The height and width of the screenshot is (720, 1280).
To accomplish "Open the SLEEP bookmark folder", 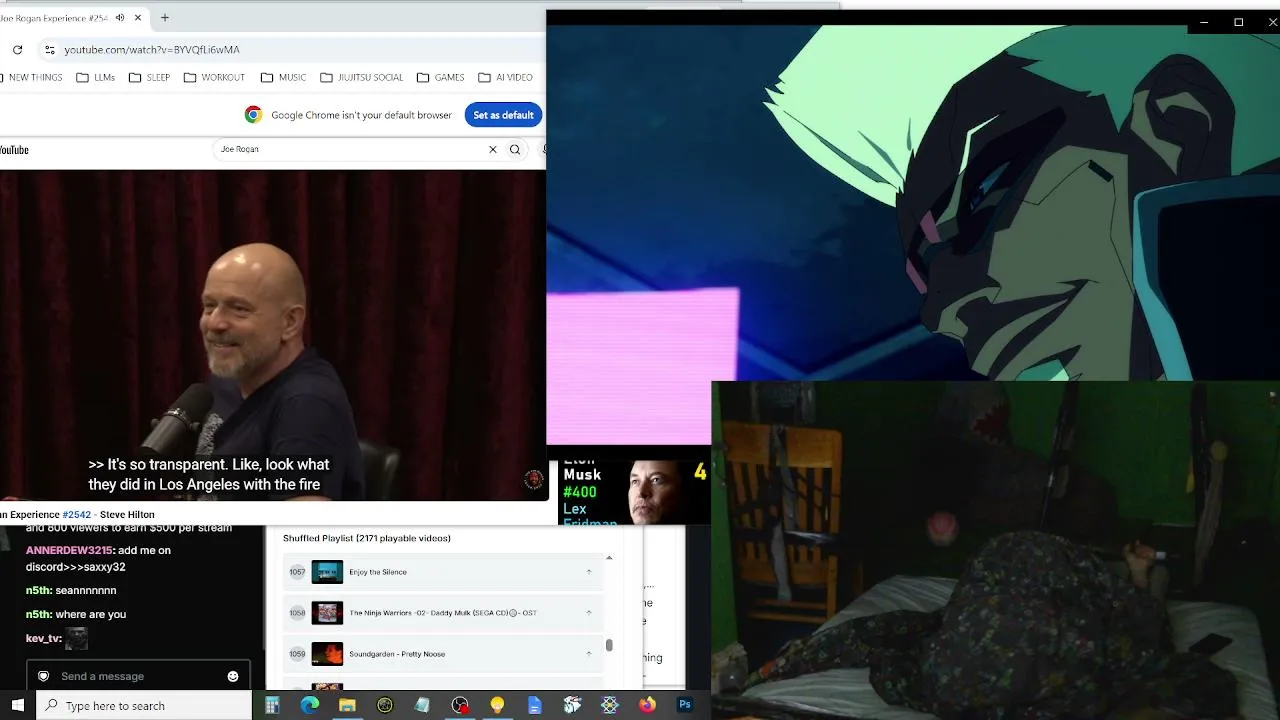I will coord(150,77).
